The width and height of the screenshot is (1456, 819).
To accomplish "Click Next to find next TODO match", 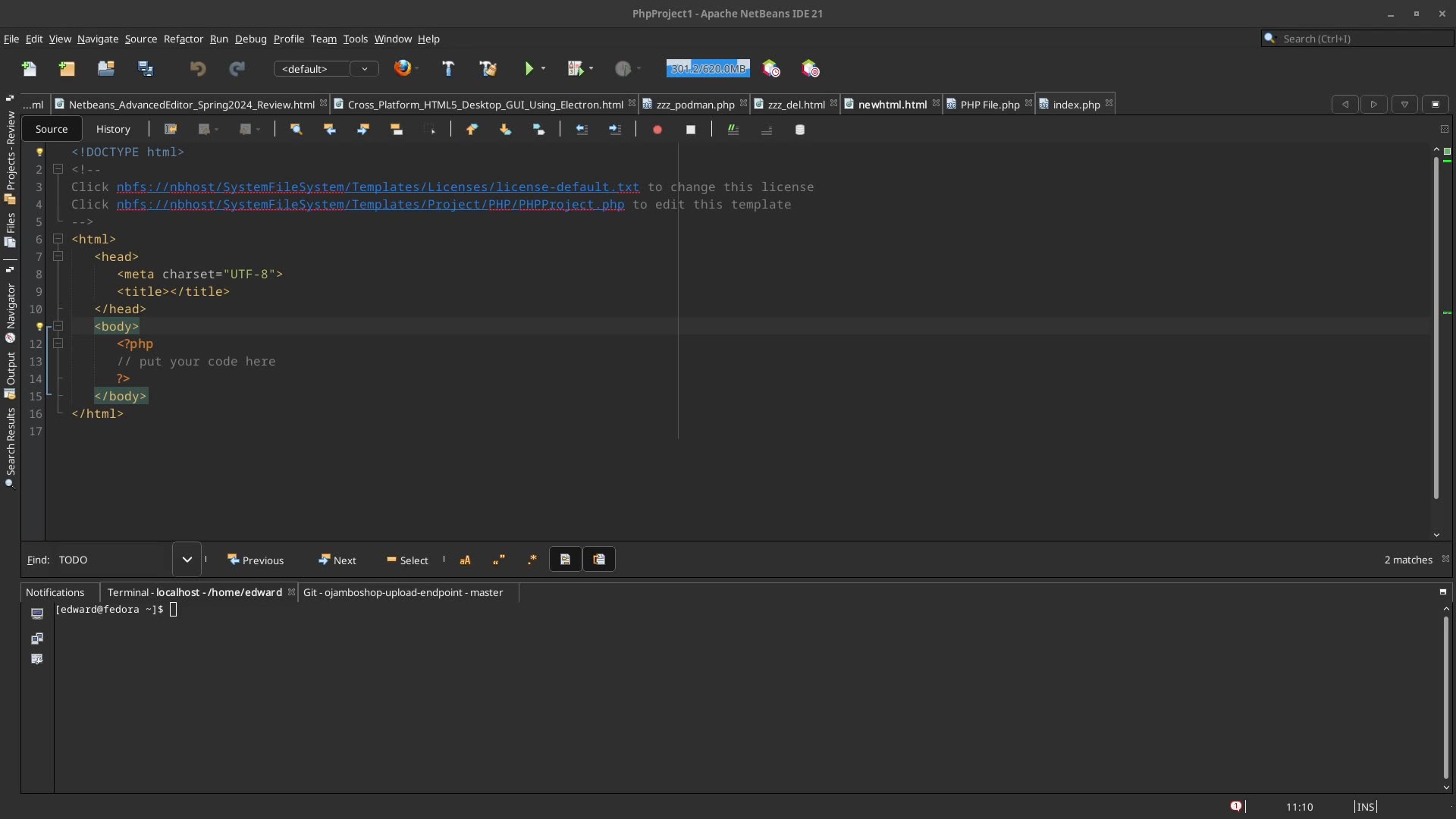I will click(x=337, y=560).
